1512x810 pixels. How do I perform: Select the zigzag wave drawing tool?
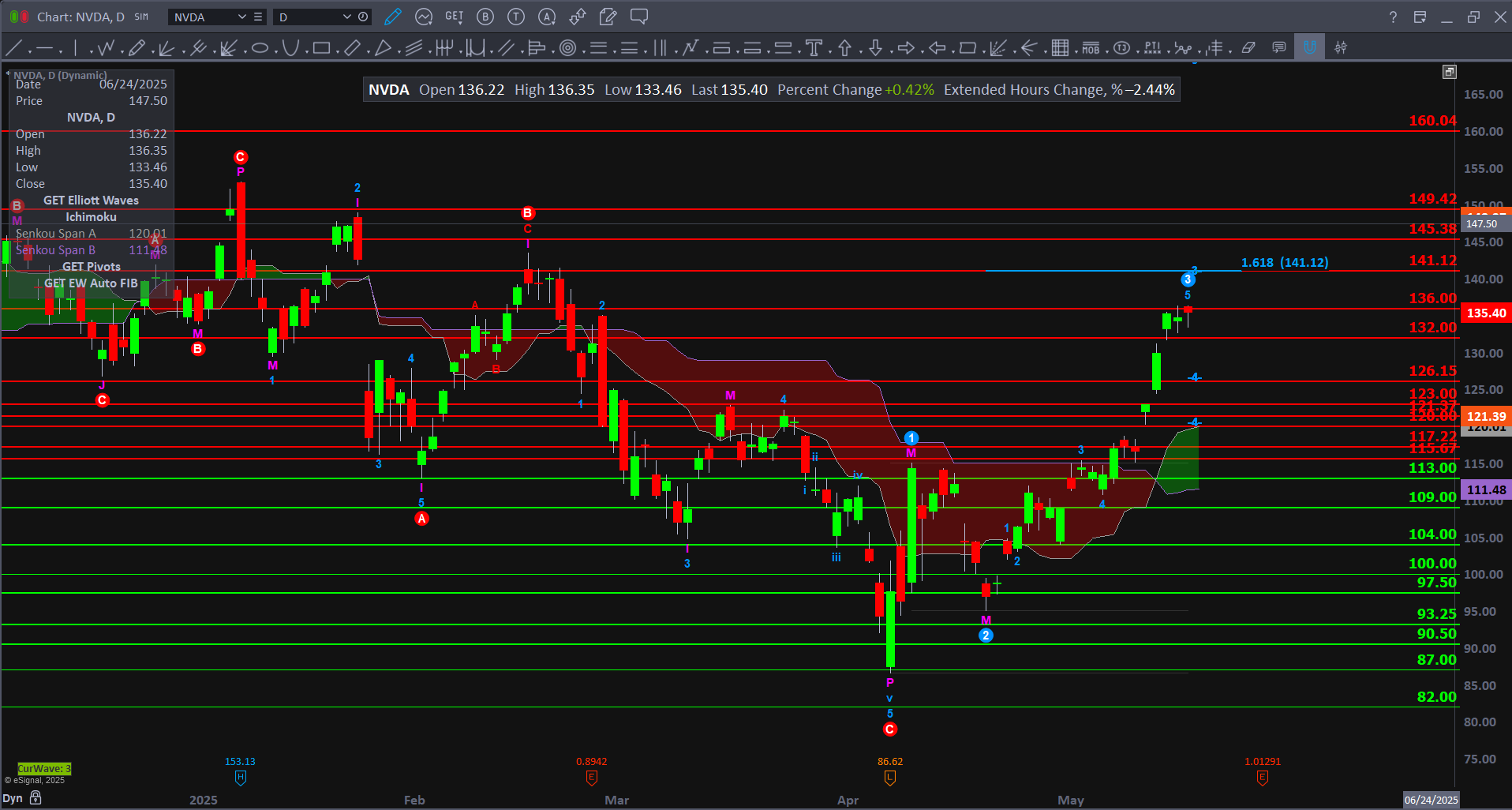point(106,48)
